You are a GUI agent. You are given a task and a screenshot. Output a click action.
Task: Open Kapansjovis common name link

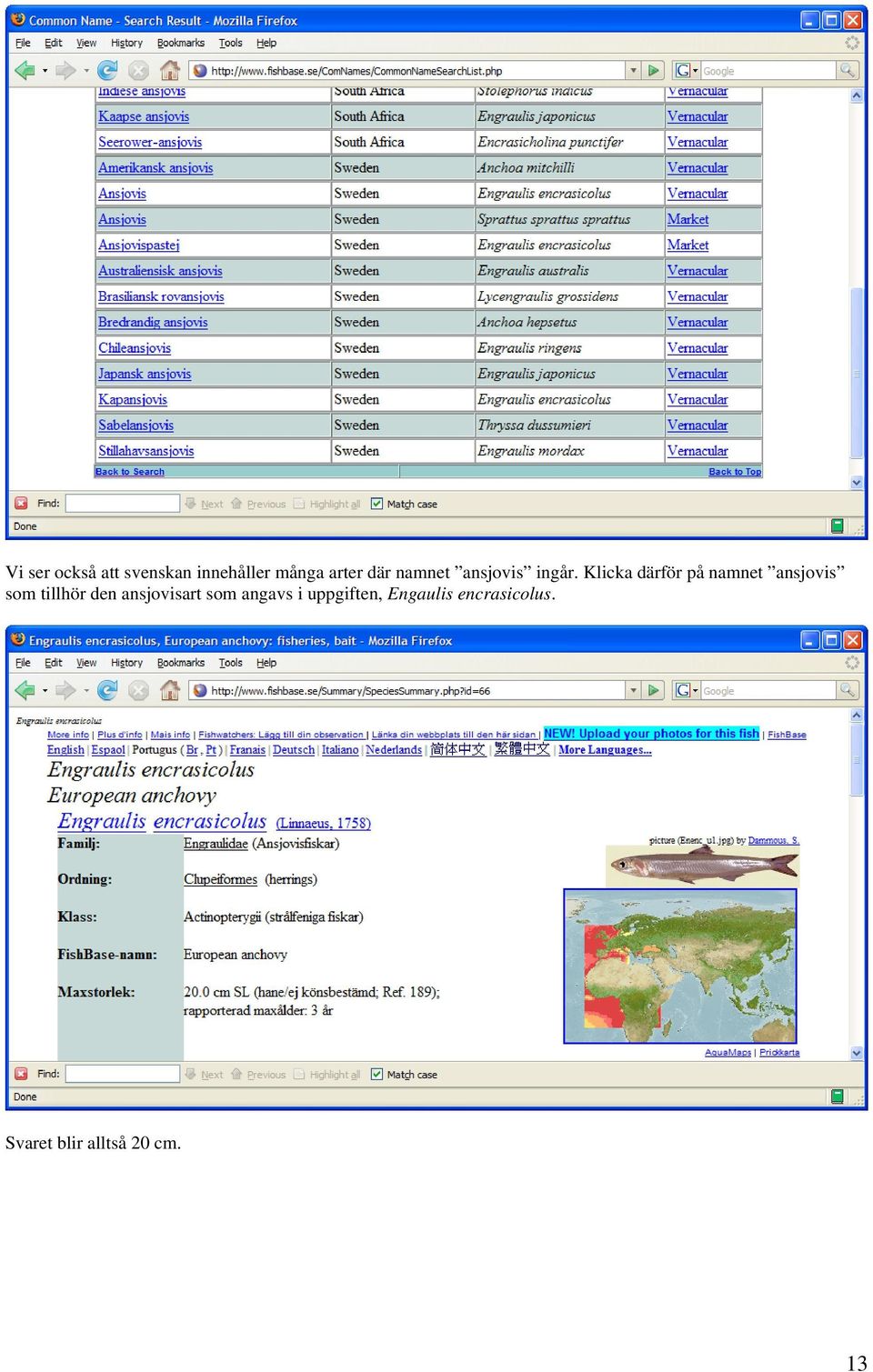(x=133, y=399)
